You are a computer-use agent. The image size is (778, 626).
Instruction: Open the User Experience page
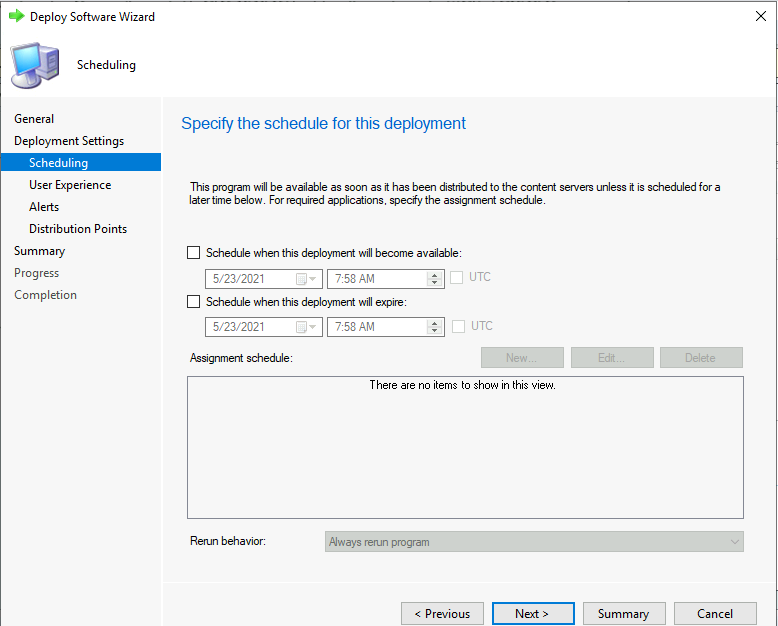tap(70, 185)
